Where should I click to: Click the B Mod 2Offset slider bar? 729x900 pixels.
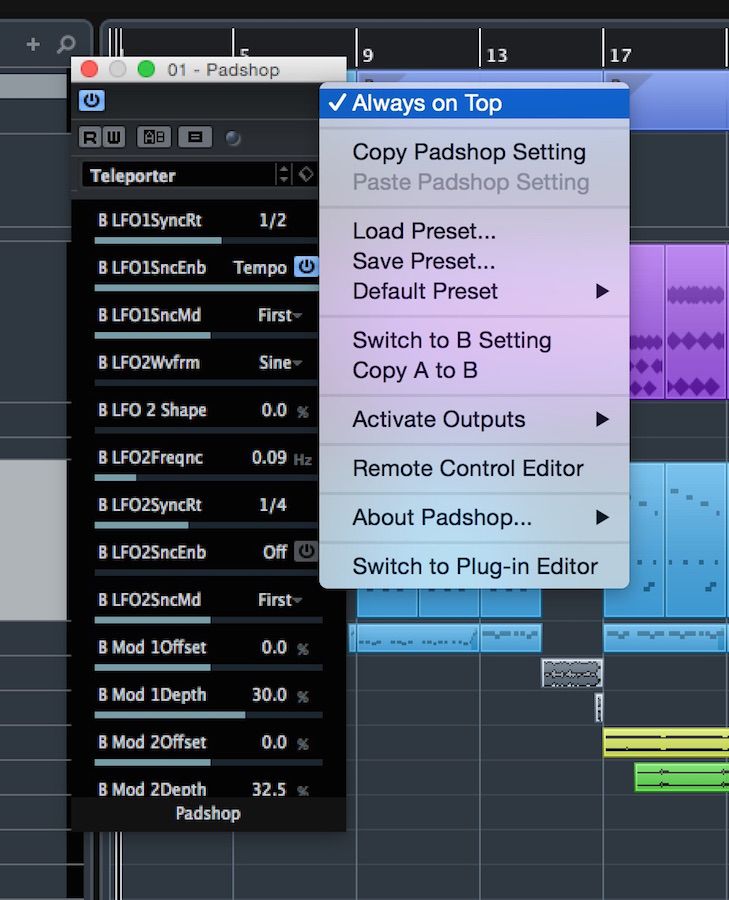[208, 762]
